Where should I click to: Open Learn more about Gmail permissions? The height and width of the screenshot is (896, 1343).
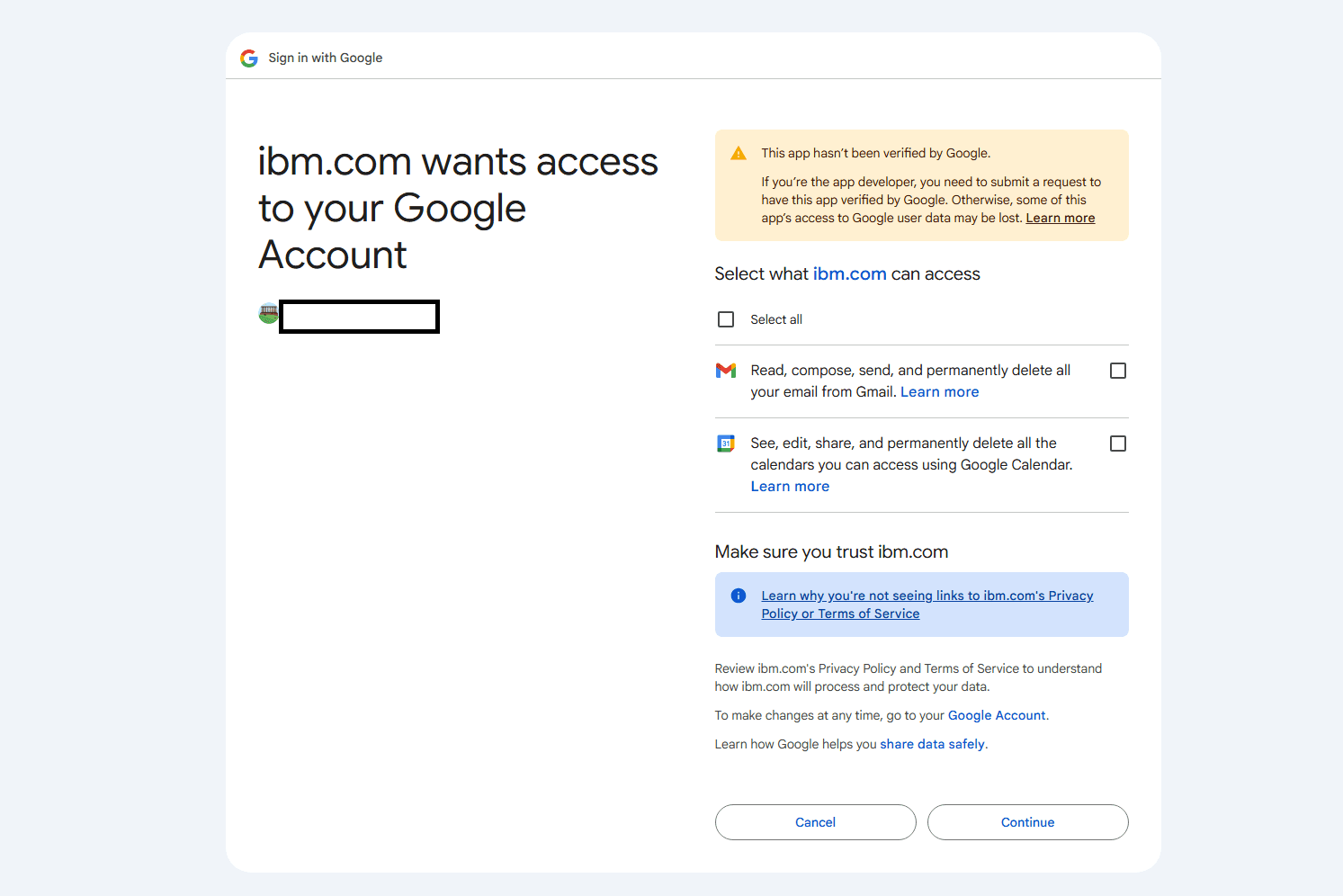(939, 391)
